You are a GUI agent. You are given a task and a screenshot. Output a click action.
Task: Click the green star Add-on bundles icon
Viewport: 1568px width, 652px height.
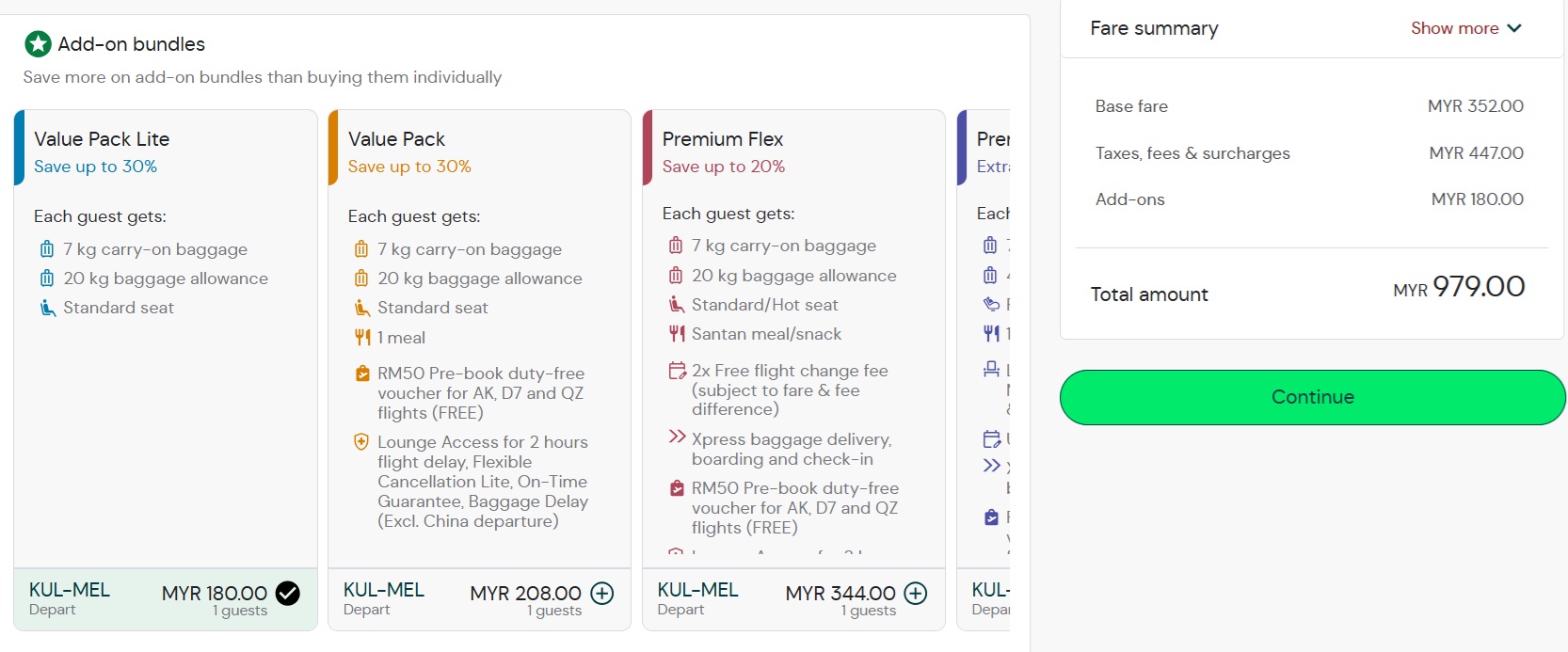coord(38,44)
